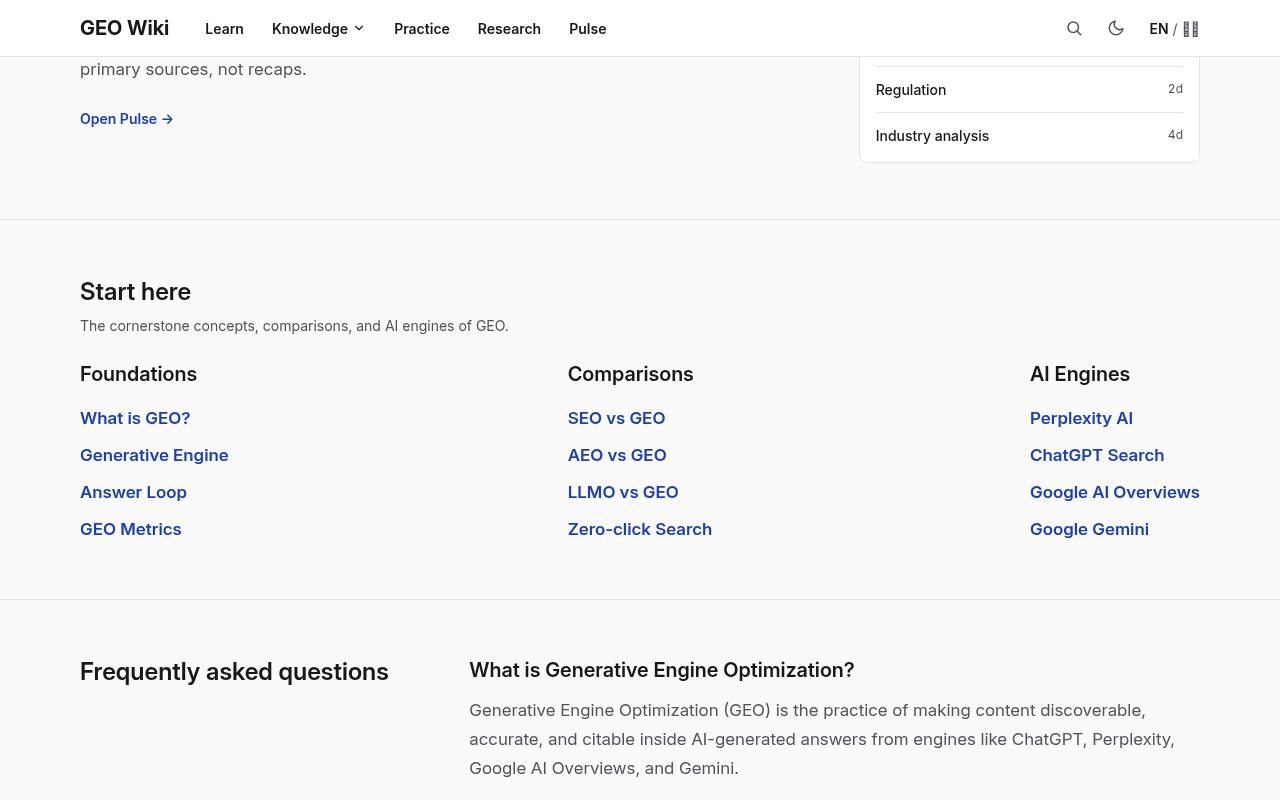Expand the Knowledge dropdown menu
This screenshot has height=800, width=1280.
coord(318,29)
